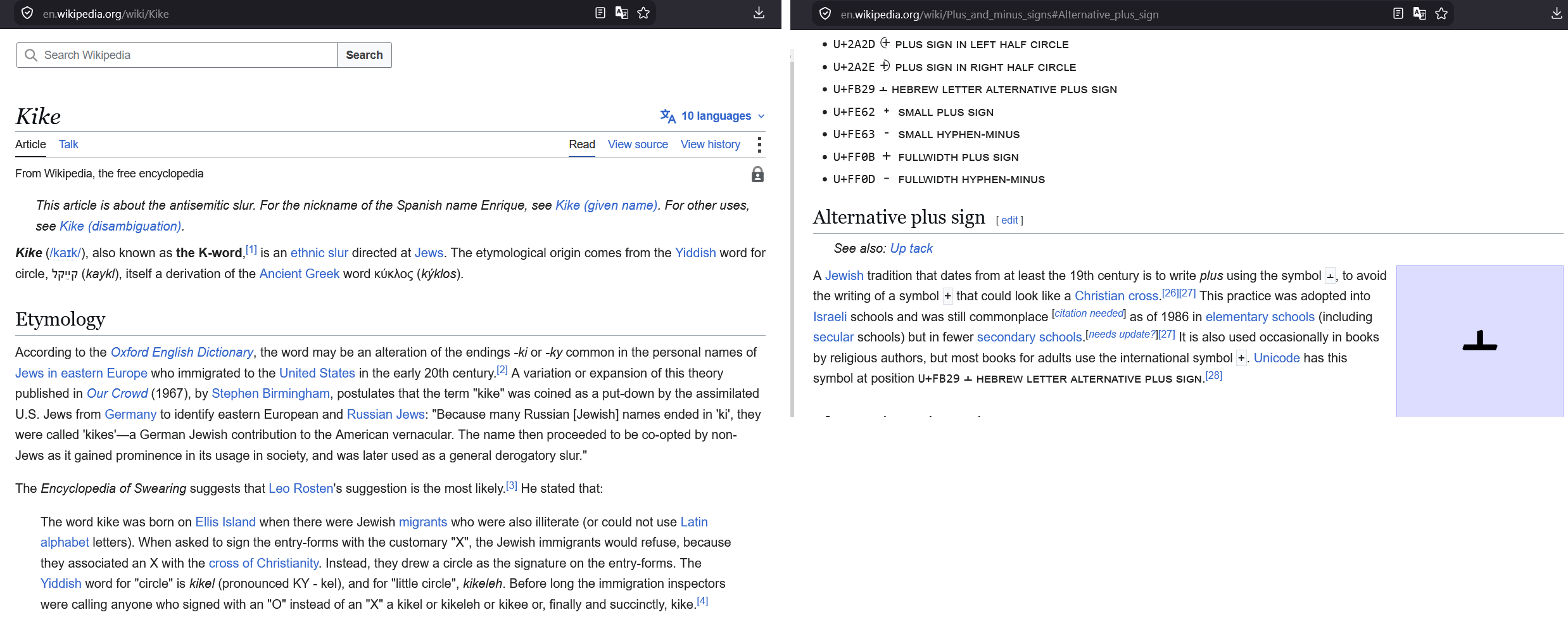The width and height of the screenshot is (1568, 636).
Task: Click the citation needed tag
Action: pos(1089,314)
